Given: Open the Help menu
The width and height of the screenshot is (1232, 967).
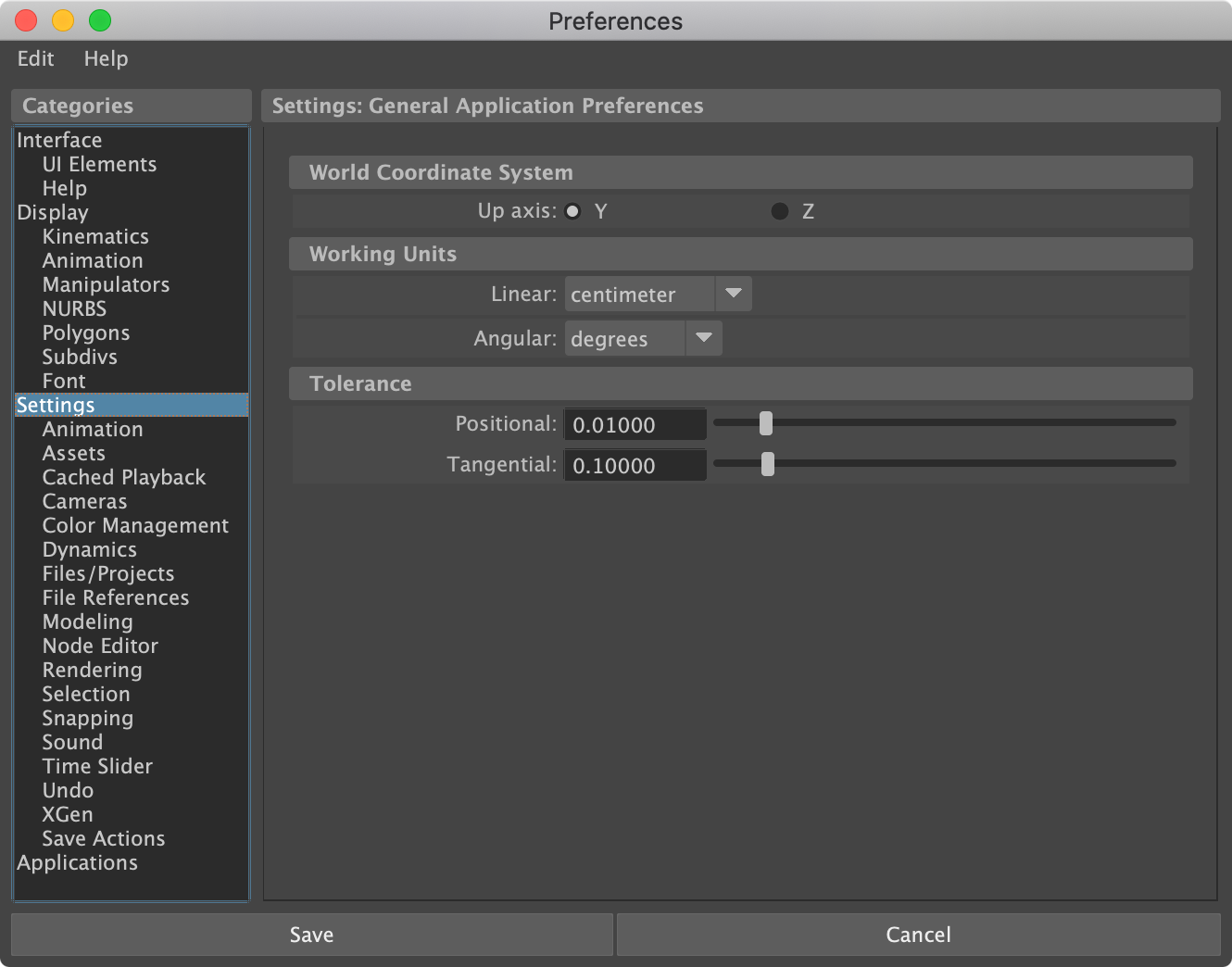Looking at the screenshot, I should (x=106, y=58).
